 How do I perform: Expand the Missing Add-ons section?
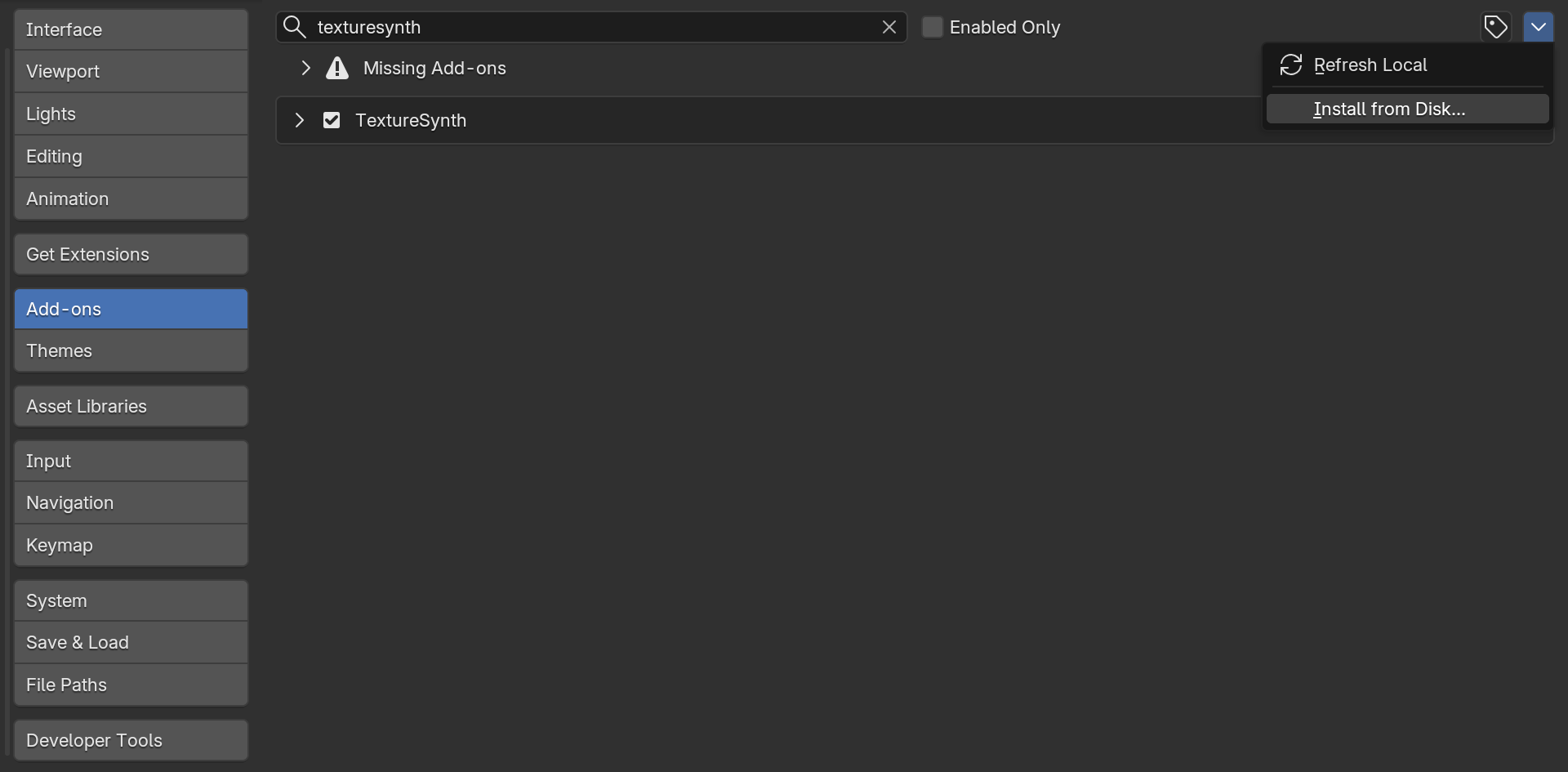click(x=305, y=68)
